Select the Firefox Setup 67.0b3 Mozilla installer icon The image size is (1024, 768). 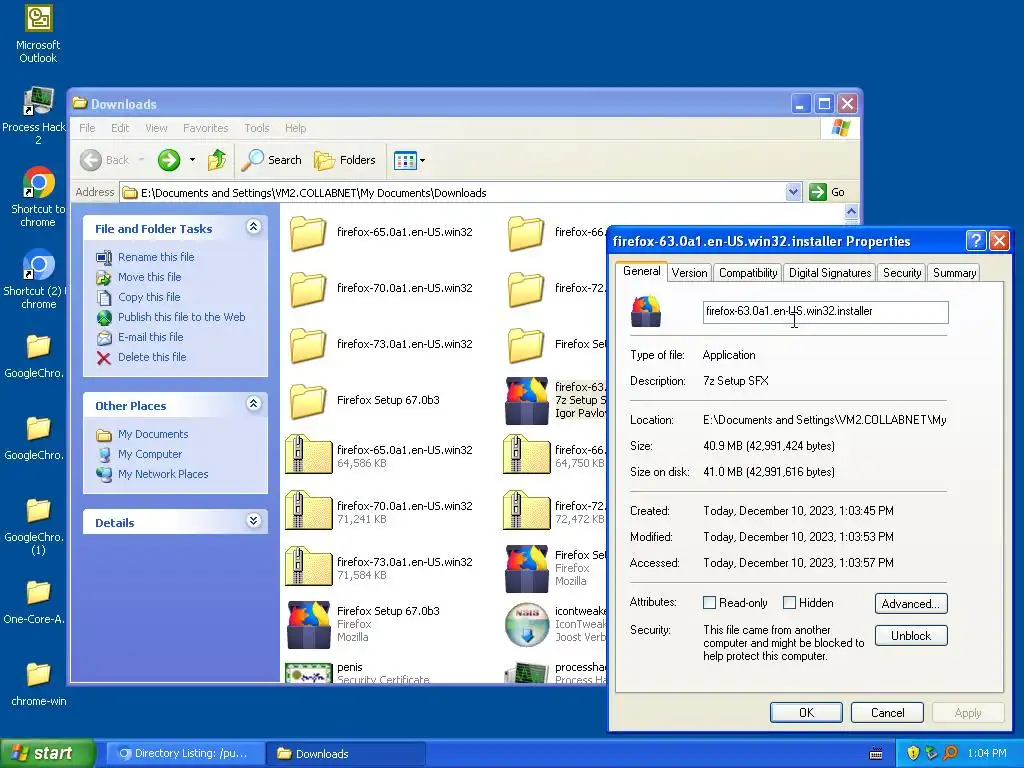pos(308,624)
